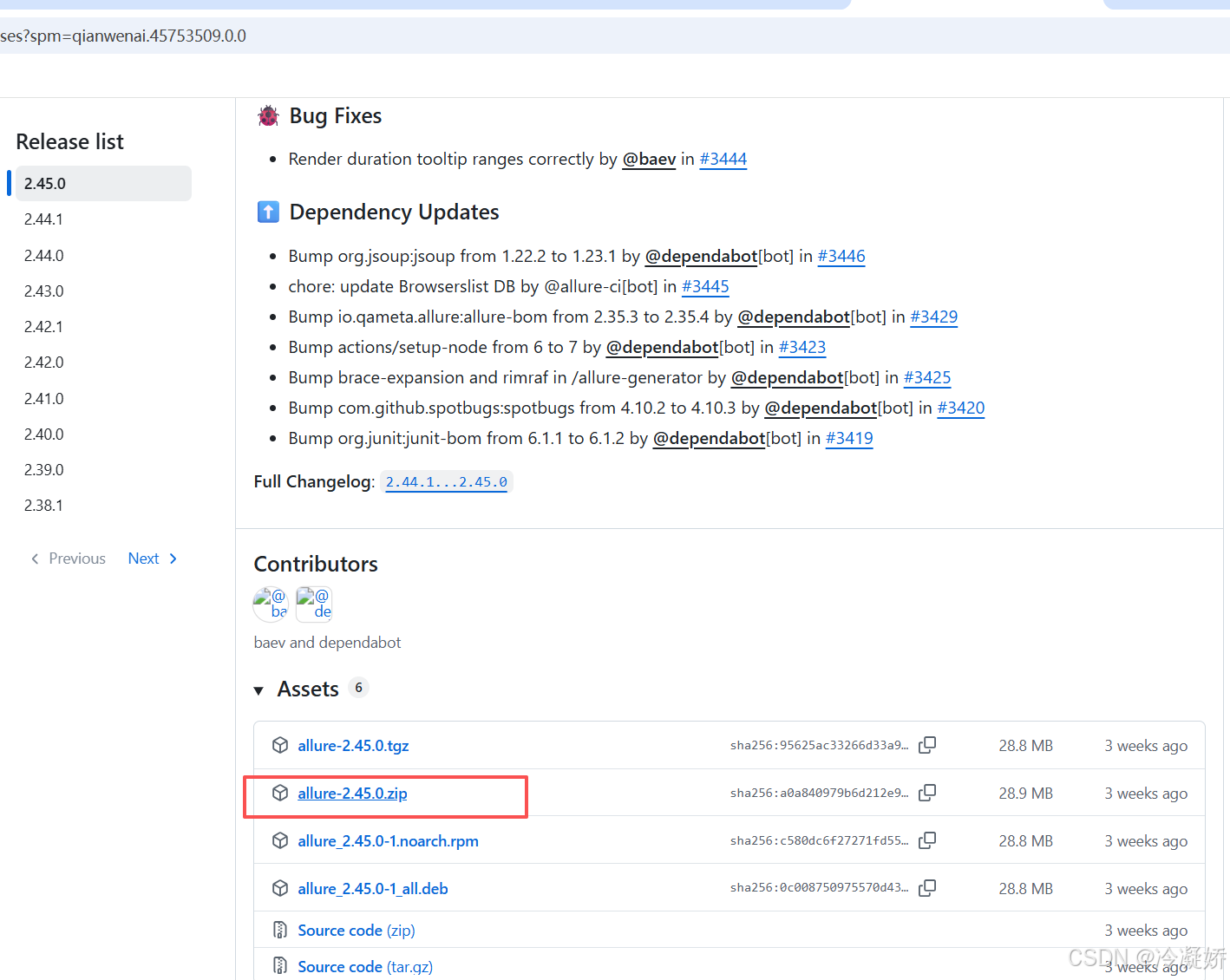The image size is (1230, 980).
Task: Select release 2.39.0 in Release list
Action: tap(43, 470)
